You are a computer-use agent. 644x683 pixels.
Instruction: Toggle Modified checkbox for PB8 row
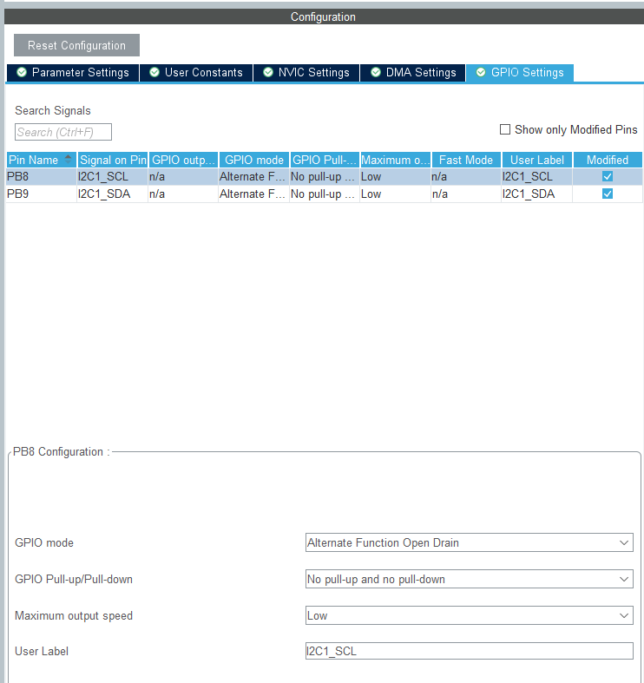[607, 176]
